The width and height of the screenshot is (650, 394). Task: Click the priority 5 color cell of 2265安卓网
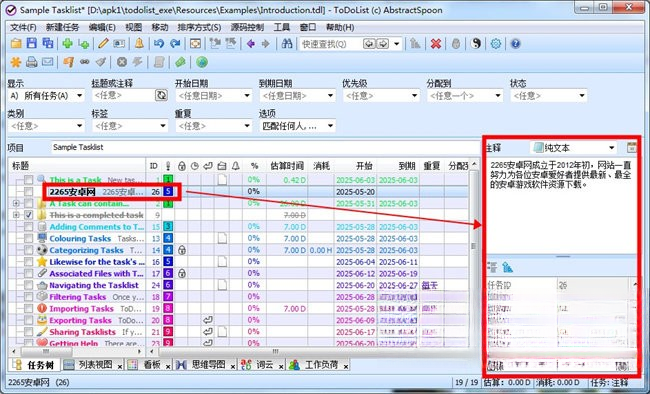[x=168, y=192]
